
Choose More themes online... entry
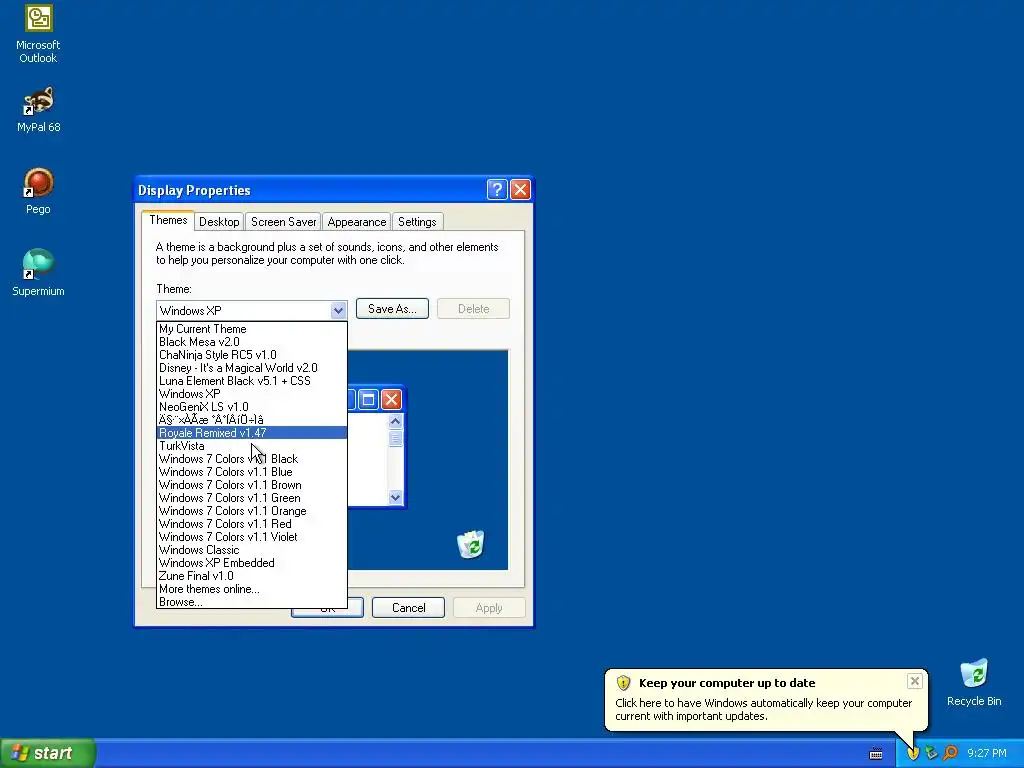pos(251,589)
